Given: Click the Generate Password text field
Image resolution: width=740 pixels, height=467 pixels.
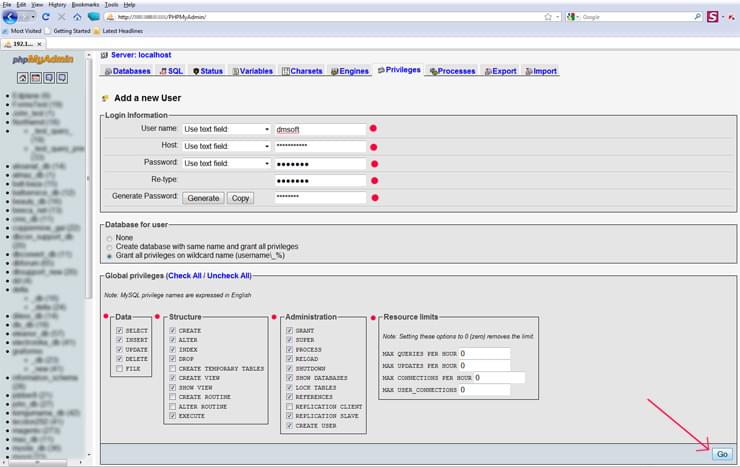Looking at the screenshot, I should [x=320, y=197].
